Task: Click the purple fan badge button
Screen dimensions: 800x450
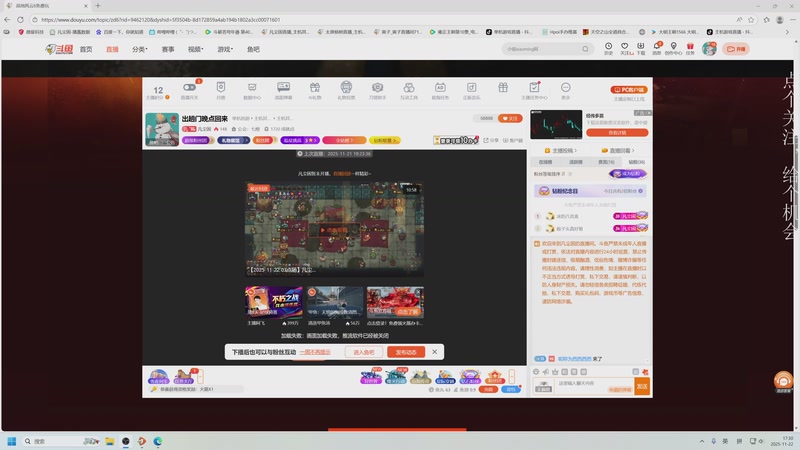Action: click(x=628, y=174)
